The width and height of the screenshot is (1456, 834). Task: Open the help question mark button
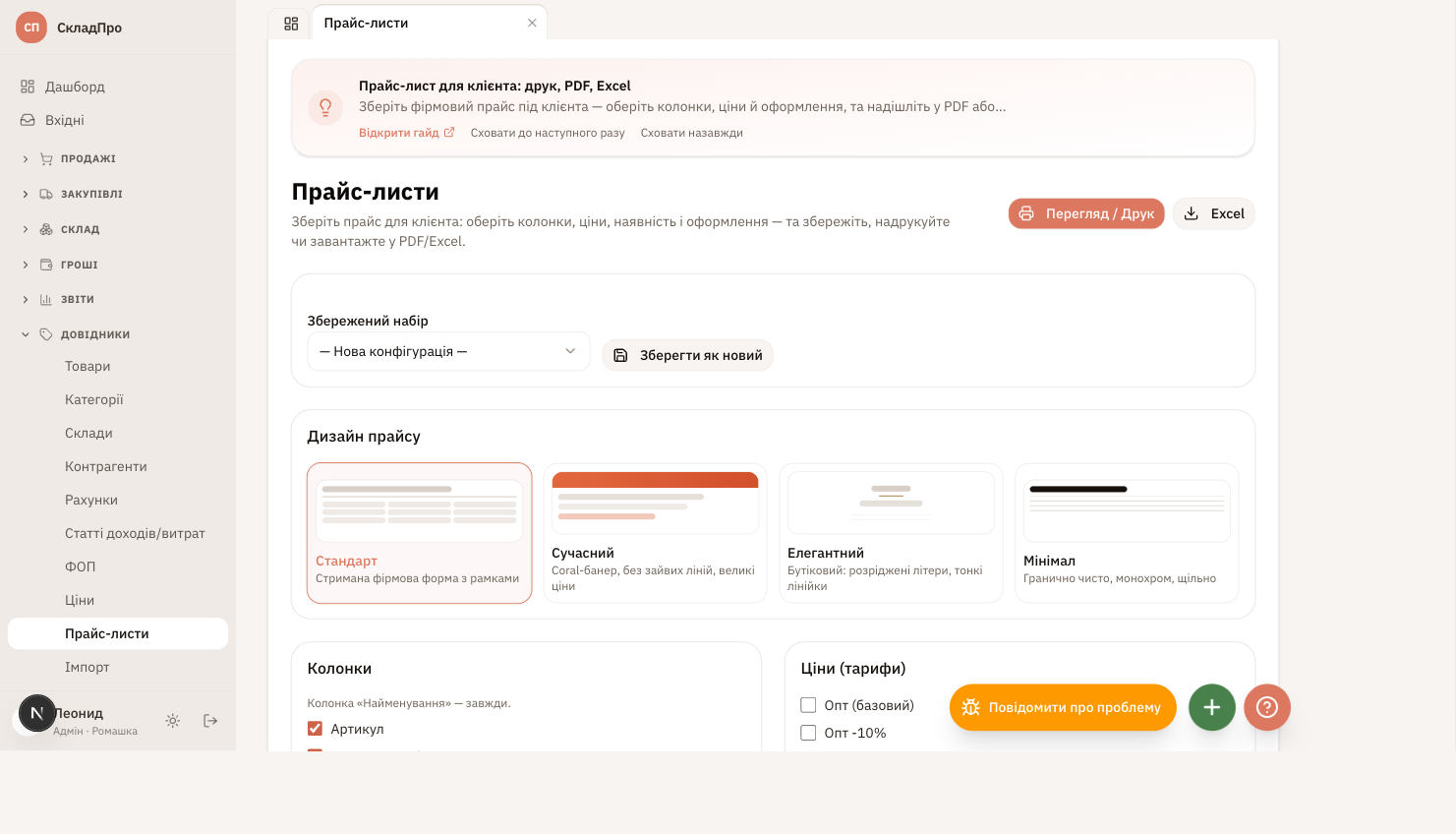click(1267, 707)
